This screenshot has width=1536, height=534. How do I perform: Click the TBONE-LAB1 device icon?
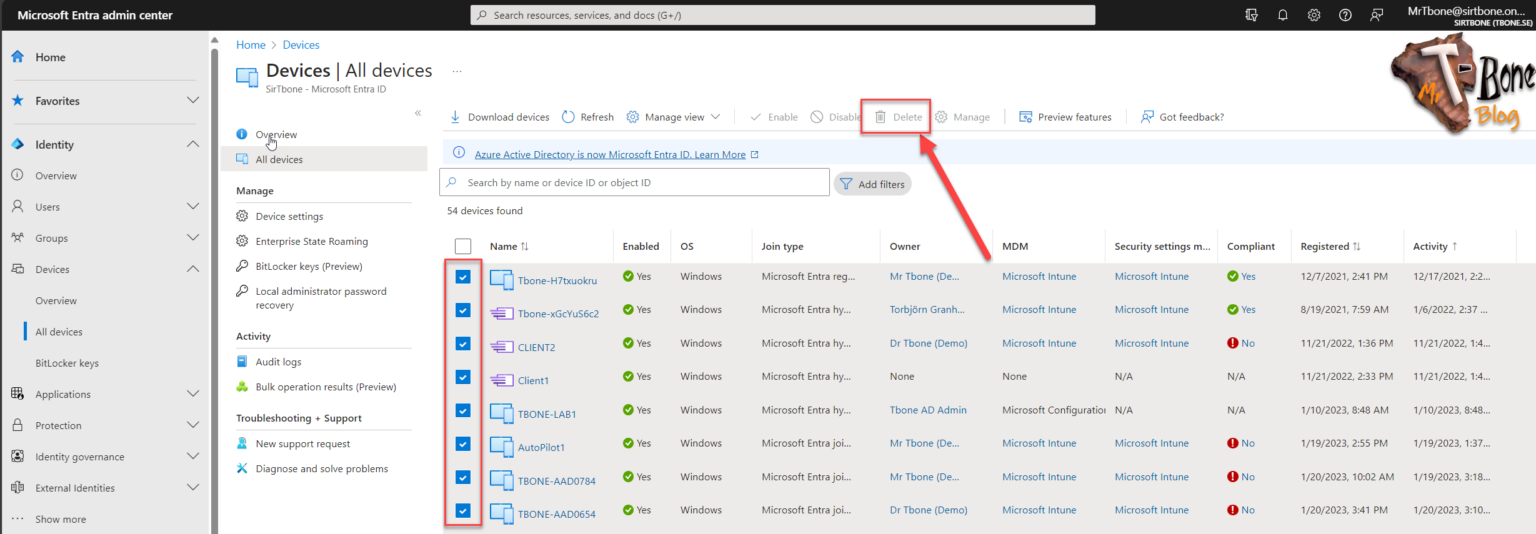click(x=500, y=413)
